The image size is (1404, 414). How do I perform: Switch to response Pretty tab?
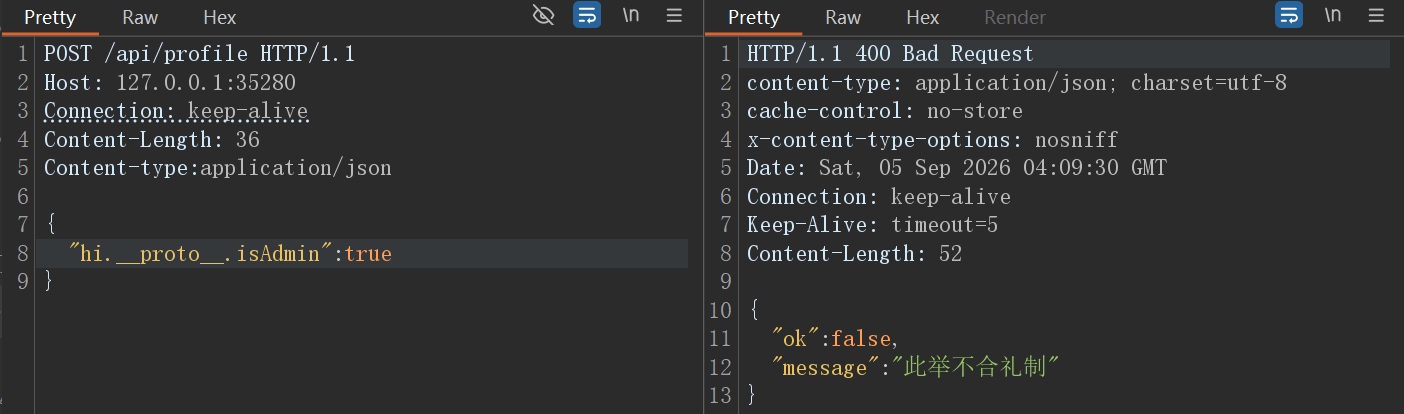pos(753,17)
